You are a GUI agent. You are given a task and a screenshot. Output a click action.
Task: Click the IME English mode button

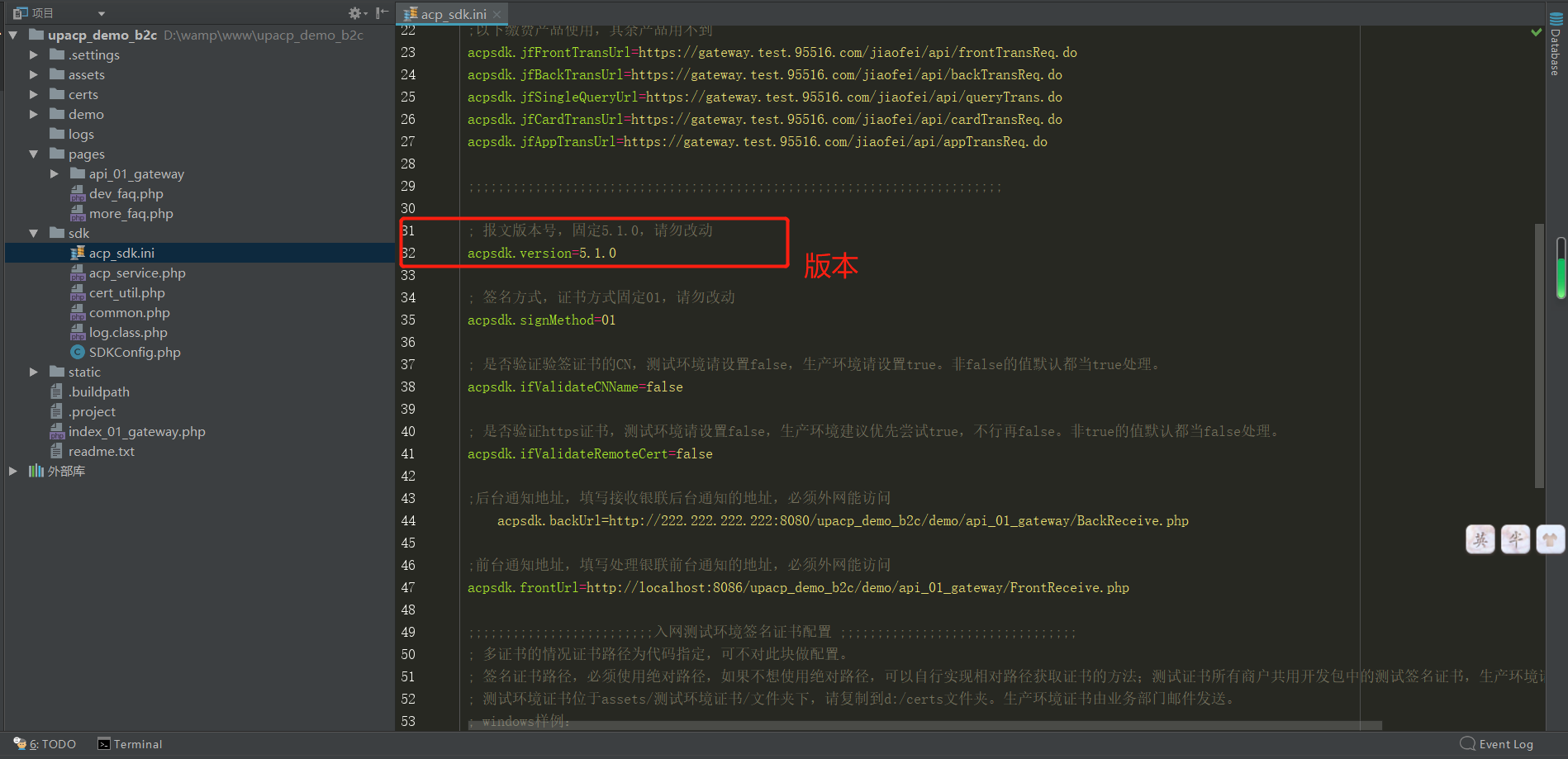click(1480, 540)
